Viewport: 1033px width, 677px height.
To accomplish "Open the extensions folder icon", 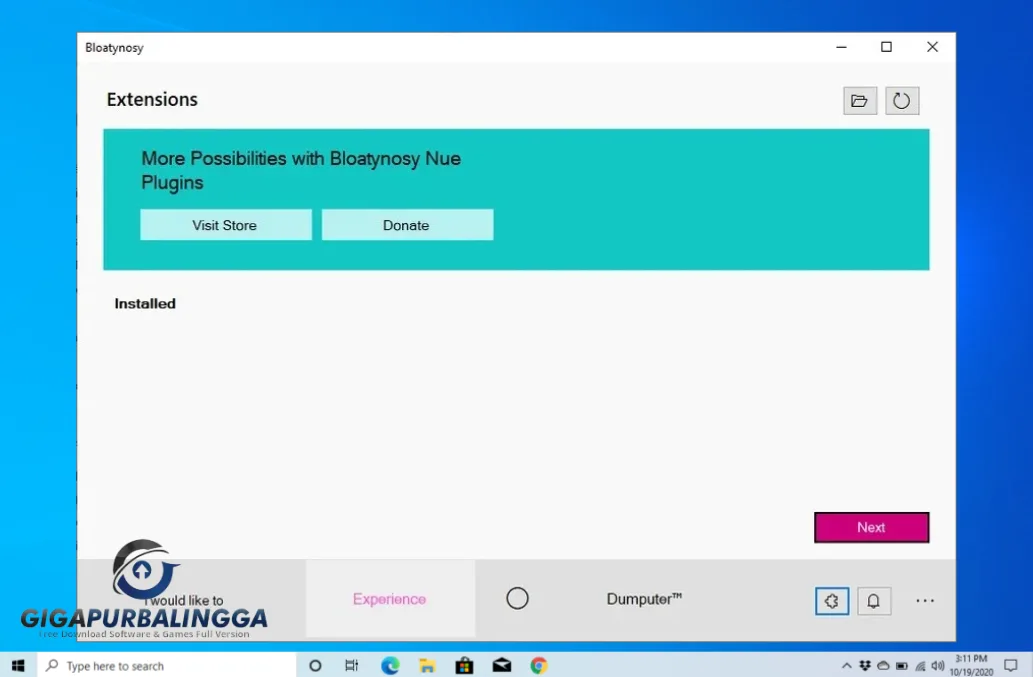I will (860, 101).
